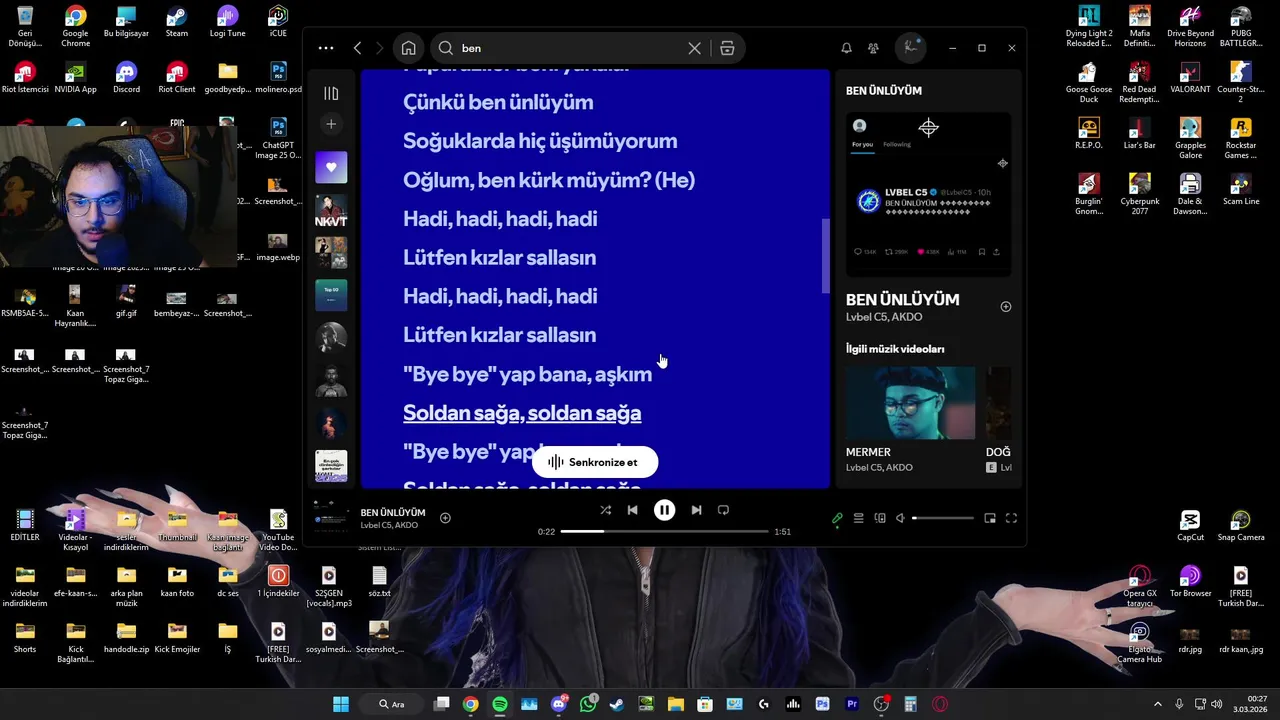The width and height of the screenshot is (1280, 720).
Task: Play the MERMER music video thumbnail
Action: 910,402
